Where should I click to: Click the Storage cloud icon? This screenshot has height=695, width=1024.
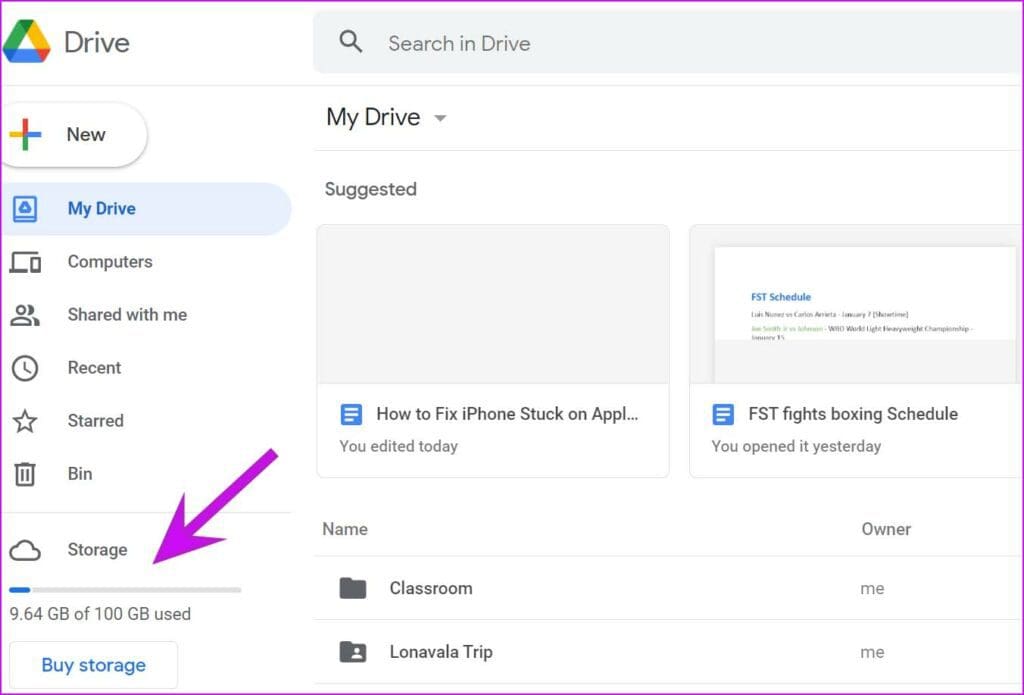(x=25, y=551)
